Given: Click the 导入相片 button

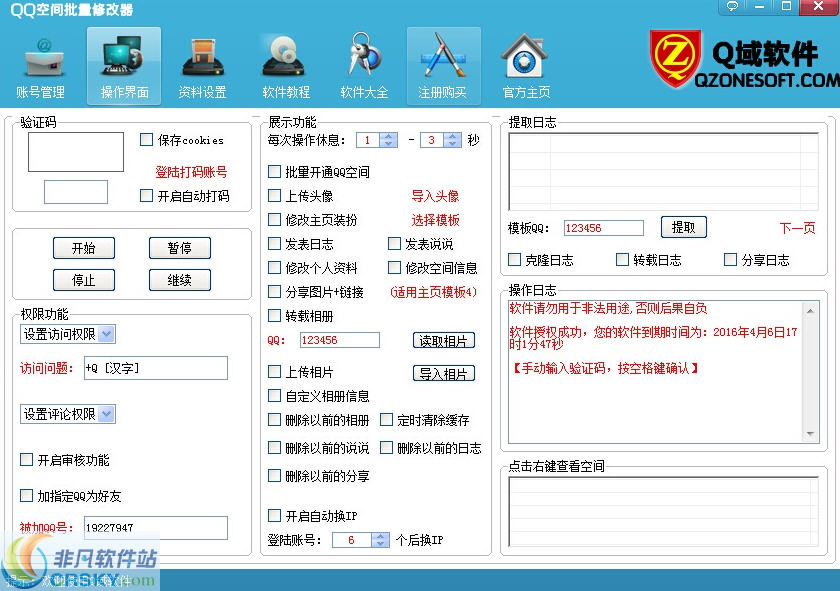Looking at the screenshot, I should coord(444,373).
